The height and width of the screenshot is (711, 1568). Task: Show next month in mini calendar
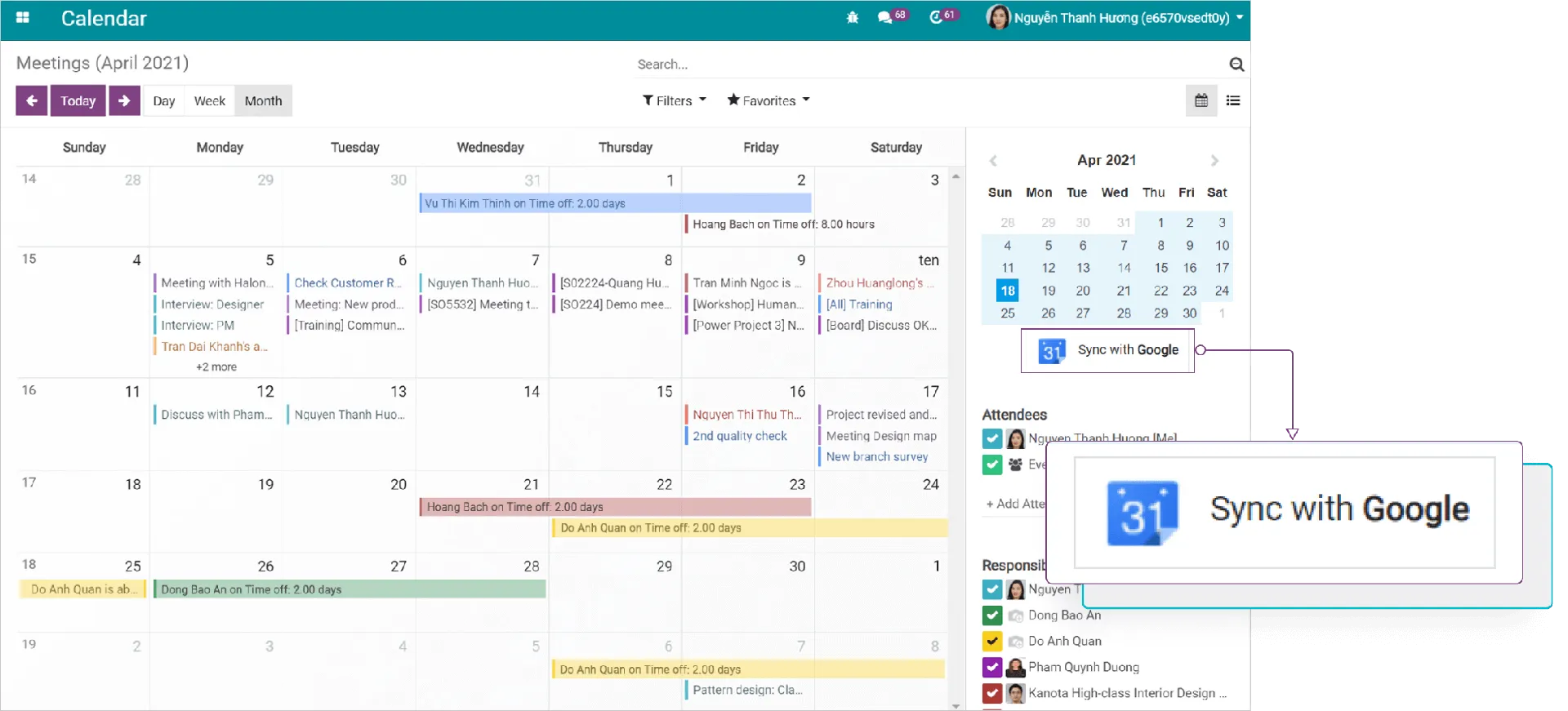pyautogui.click(x=1214, y=161)
